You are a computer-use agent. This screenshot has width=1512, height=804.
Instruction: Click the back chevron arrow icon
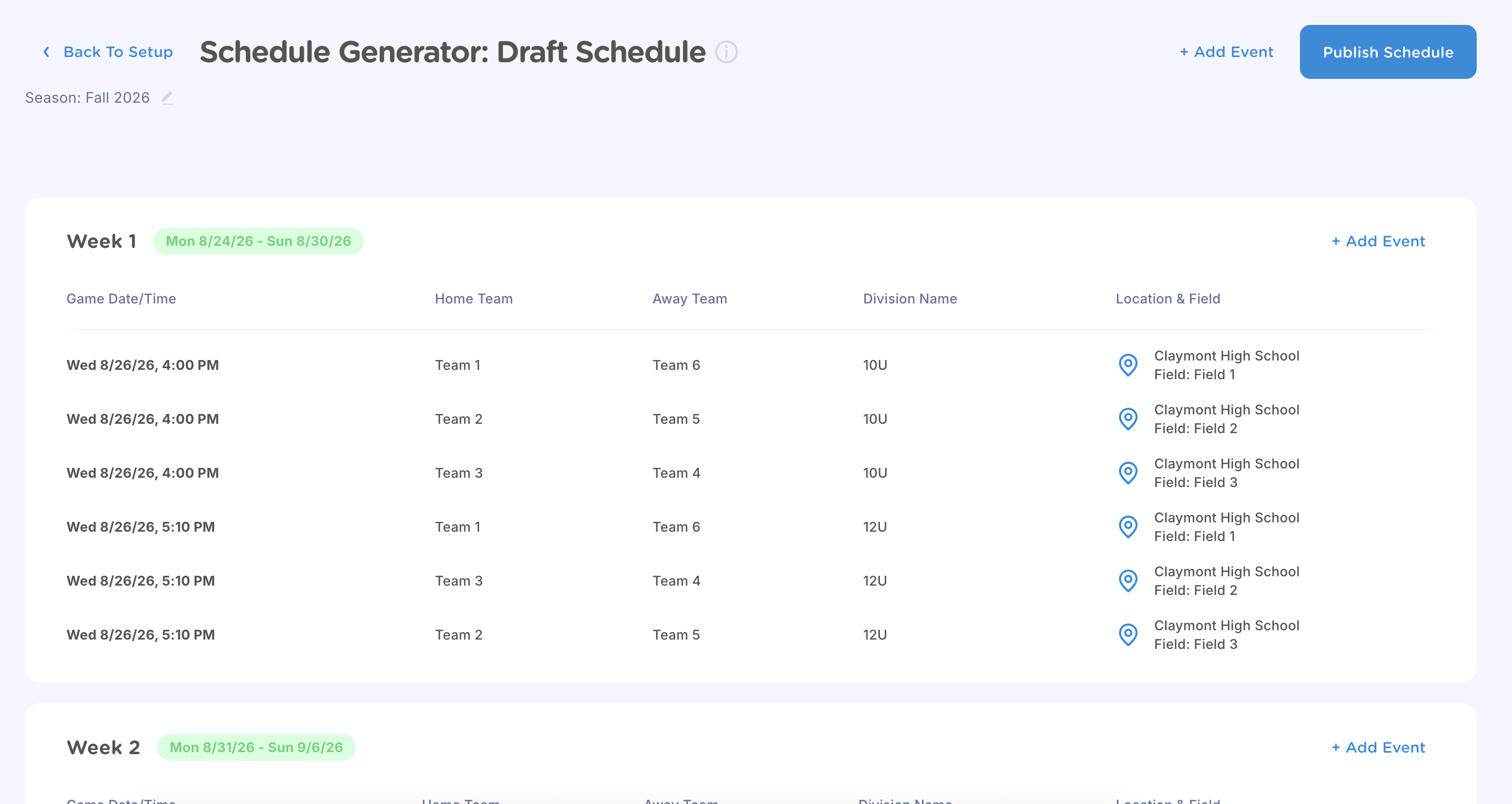[46, 52]
